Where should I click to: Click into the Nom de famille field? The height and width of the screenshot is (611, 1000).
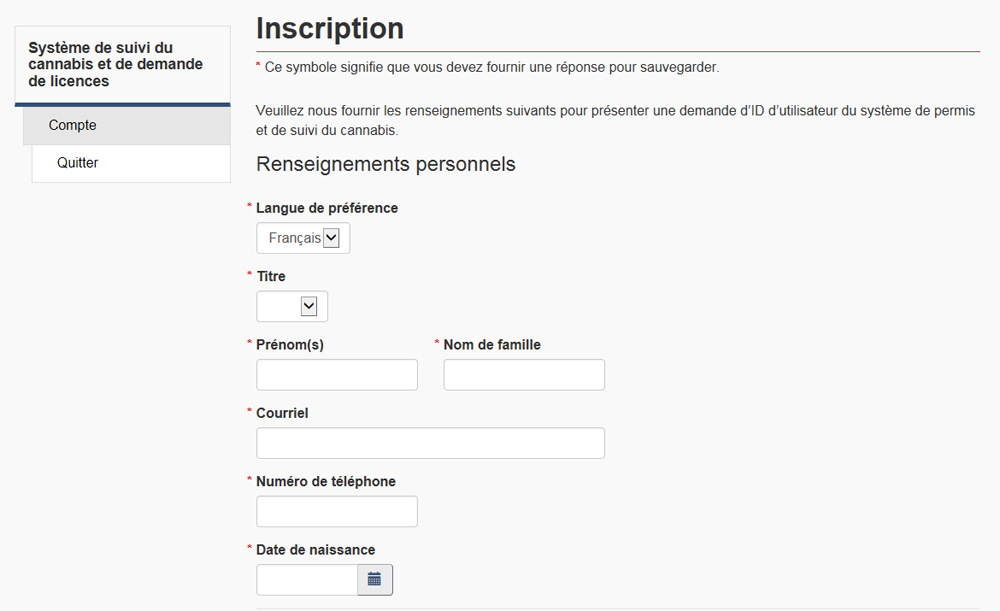click(524, 375)
